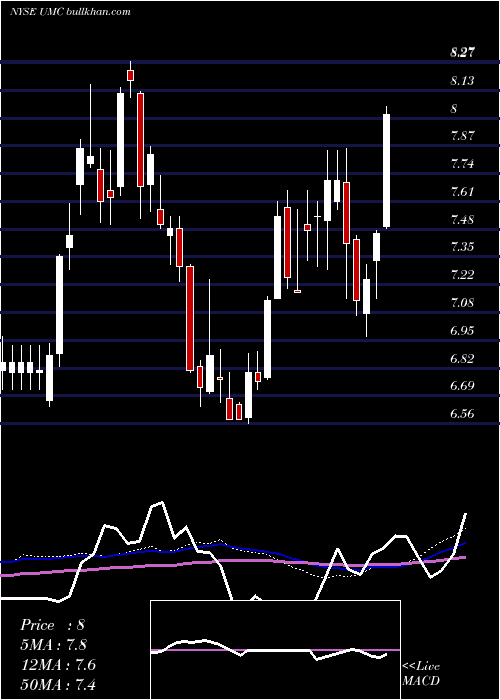
Task: Click the 5MA : 7.8 readout
Action: 54,645
